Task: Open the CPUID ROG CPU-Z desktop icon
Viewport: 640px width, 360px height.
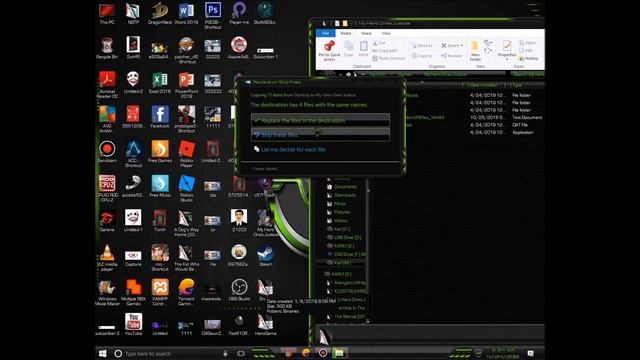Action: pos(107,189)
